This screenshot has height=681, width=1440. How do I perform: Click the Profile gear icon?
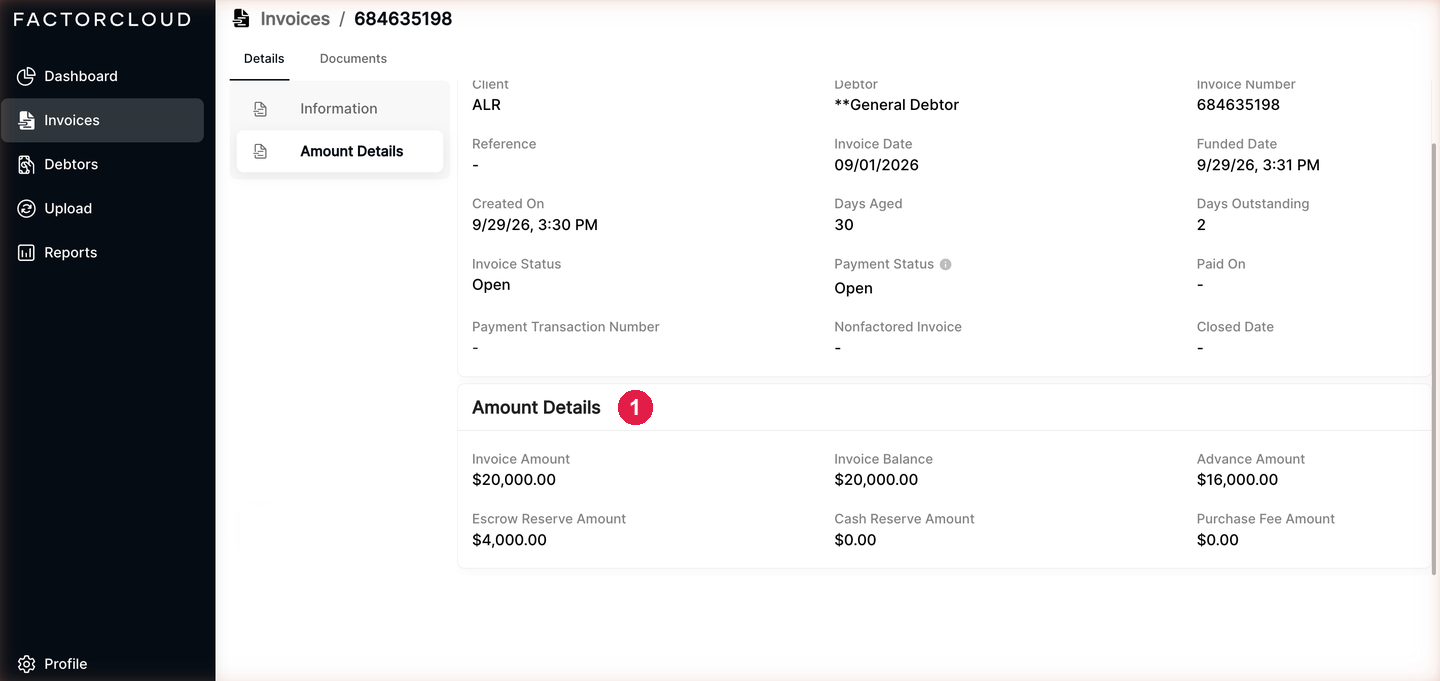(27, 664)
